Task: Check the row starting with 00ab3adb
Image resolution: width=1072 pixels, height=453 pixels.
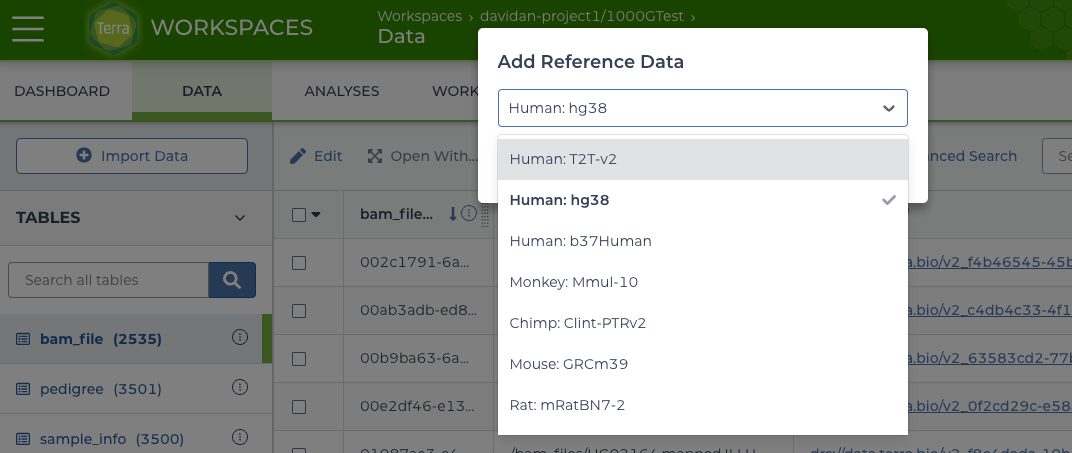Action: click(299, 310)
